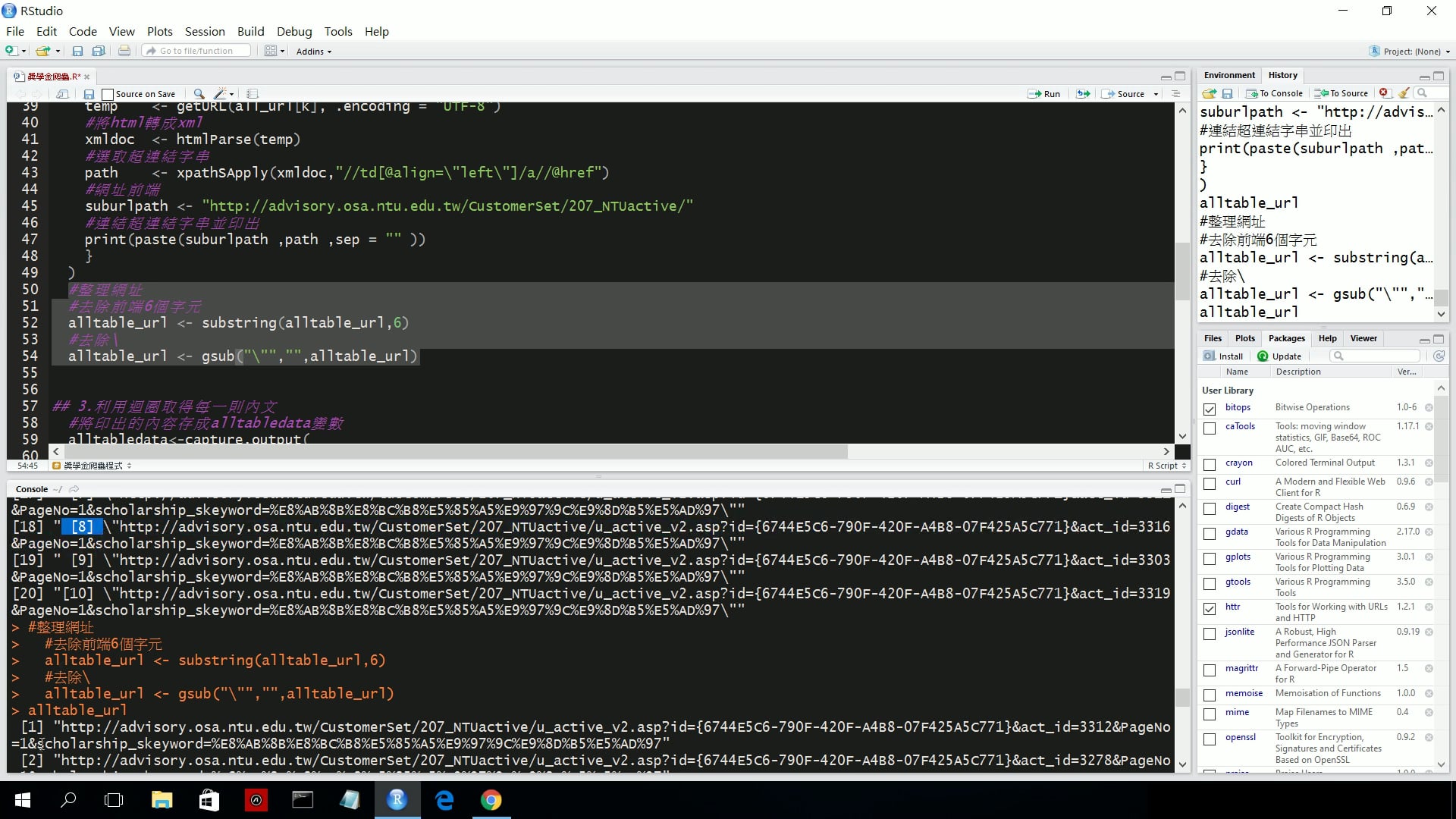This screenshot has width=1456, height=819.
Task: Click the Install packages button
Action: tap(1223, 356)
